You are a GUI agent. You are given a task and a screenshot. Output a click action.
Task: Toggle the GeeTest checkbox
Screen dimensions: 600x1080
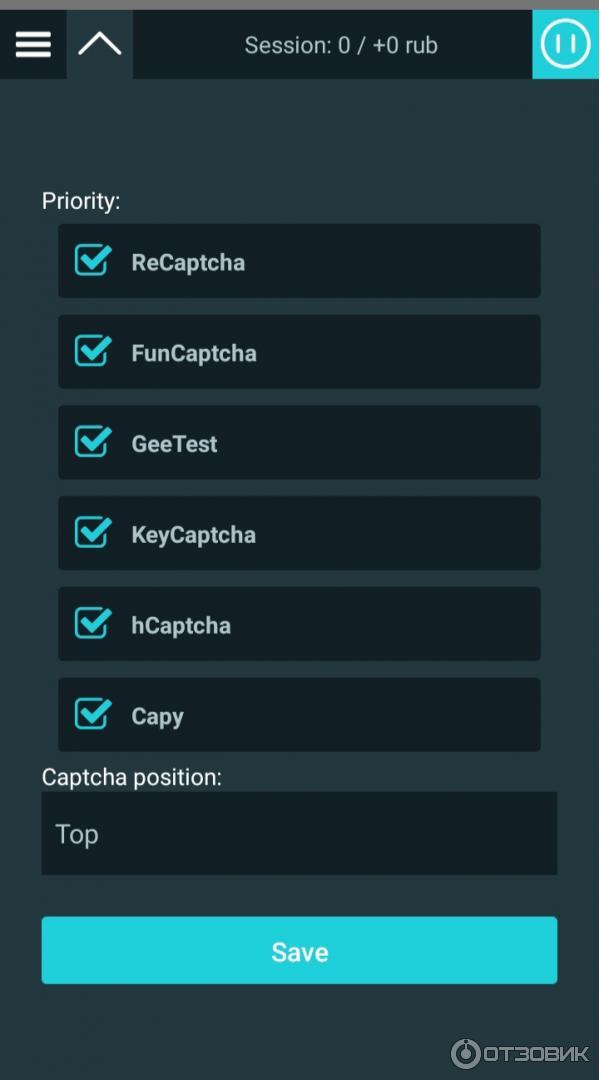click(92, 442)
